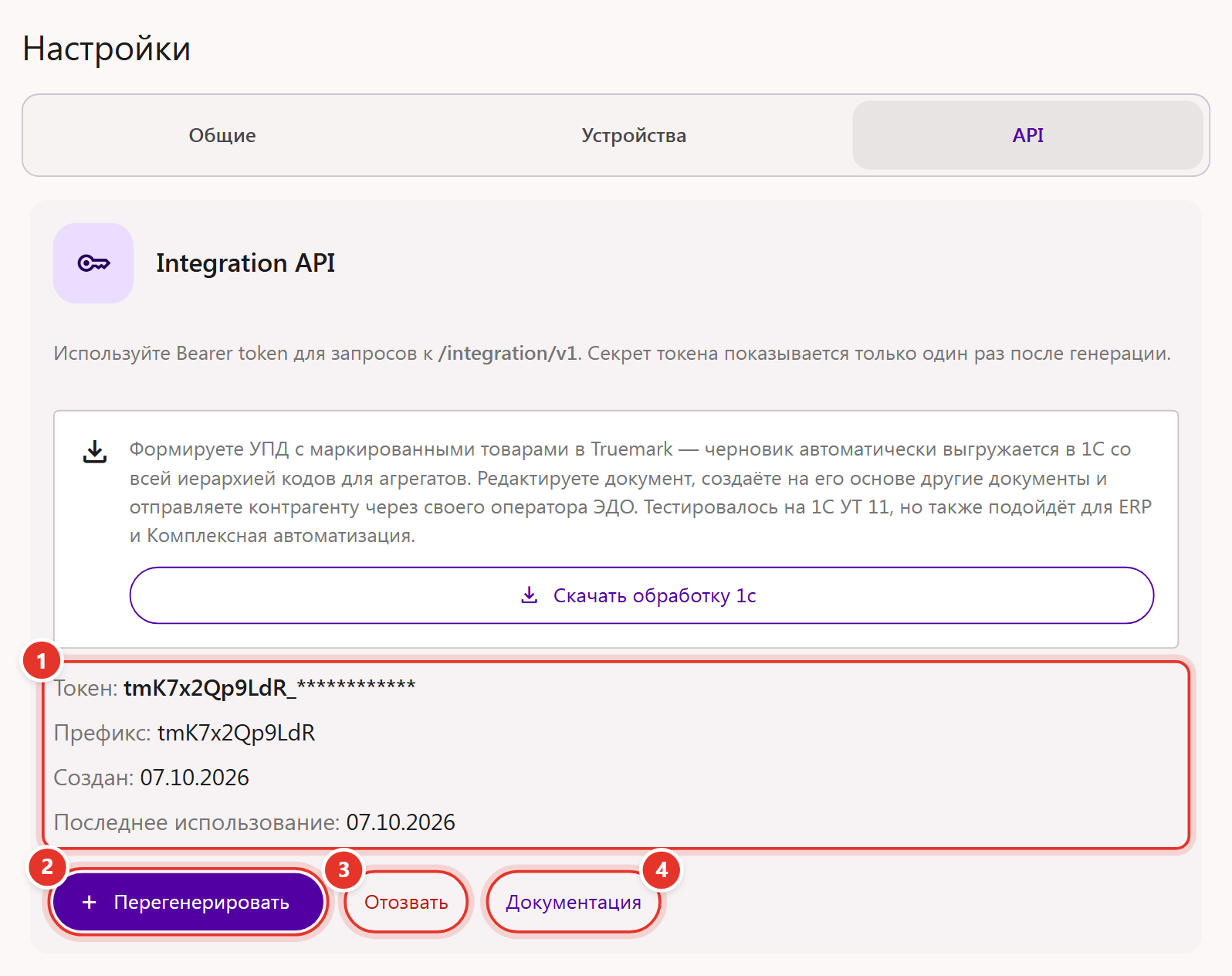Click the Последнее использование date value
This screenshot has width=1232, height=976.
click(401, 822)
